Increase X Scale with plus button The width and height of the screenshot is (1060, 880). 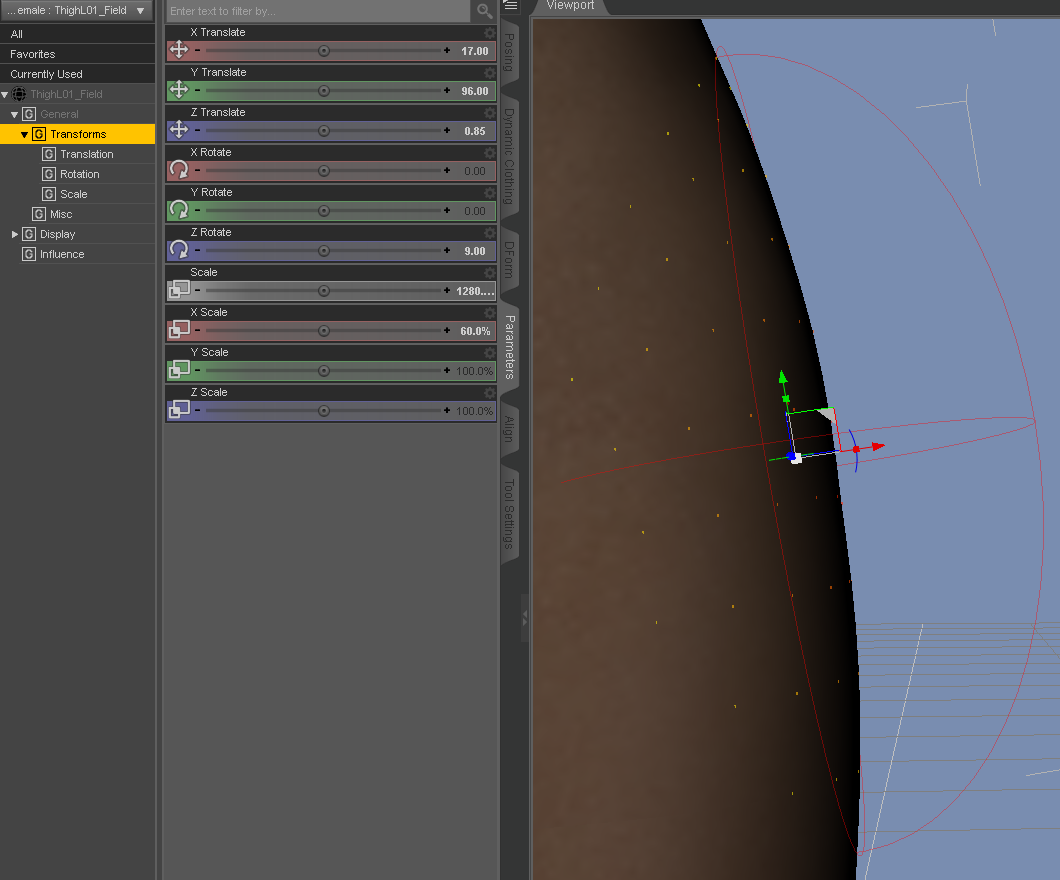coord(447,331)
